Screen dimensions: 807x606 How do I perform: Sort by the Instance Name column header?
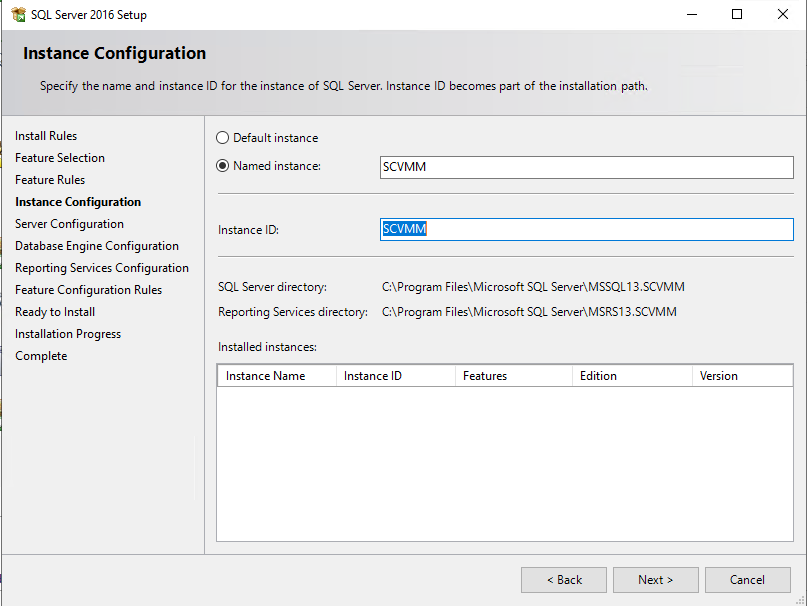point(277,376)
